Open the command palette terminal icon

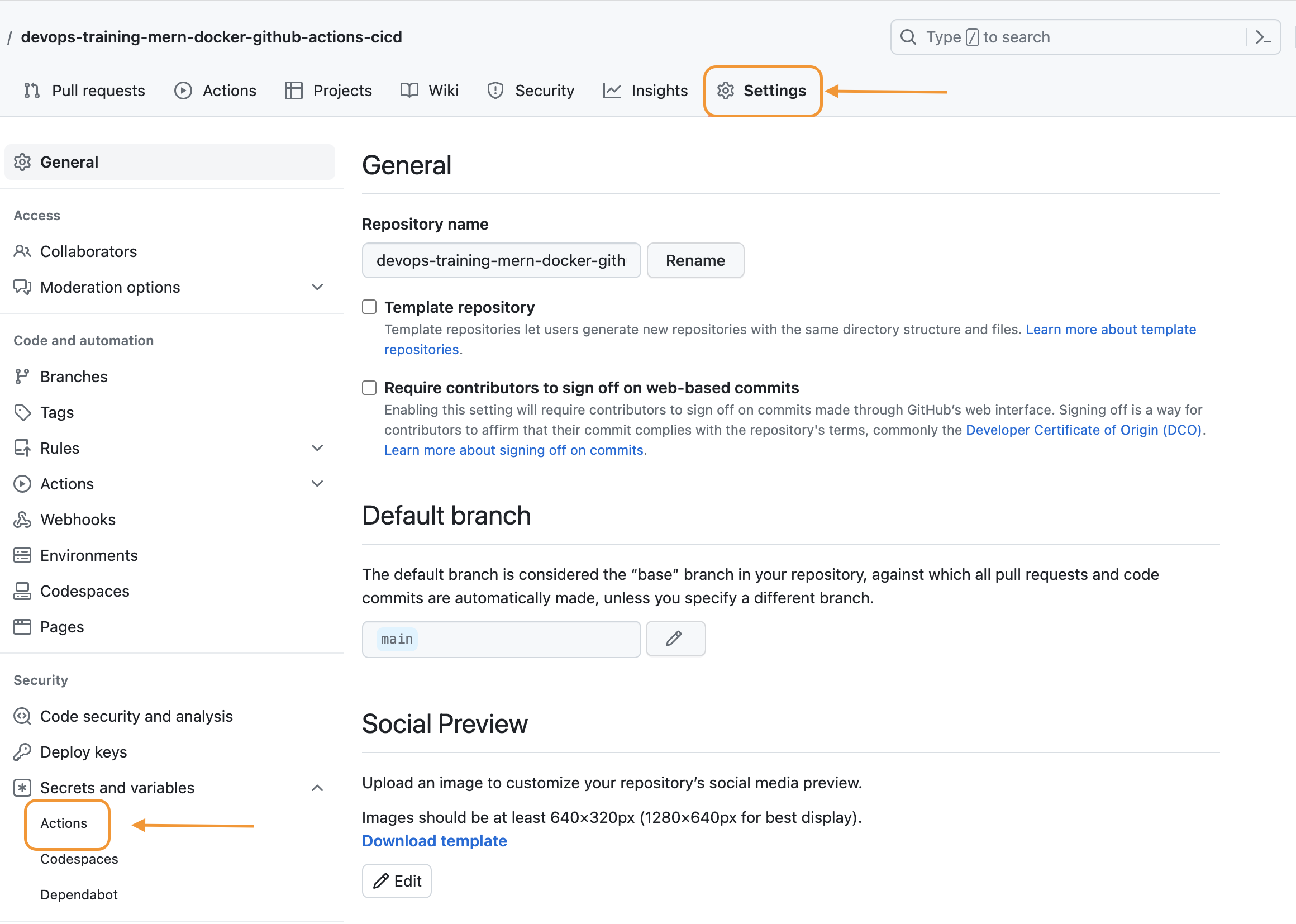[x=1263, y=37]
